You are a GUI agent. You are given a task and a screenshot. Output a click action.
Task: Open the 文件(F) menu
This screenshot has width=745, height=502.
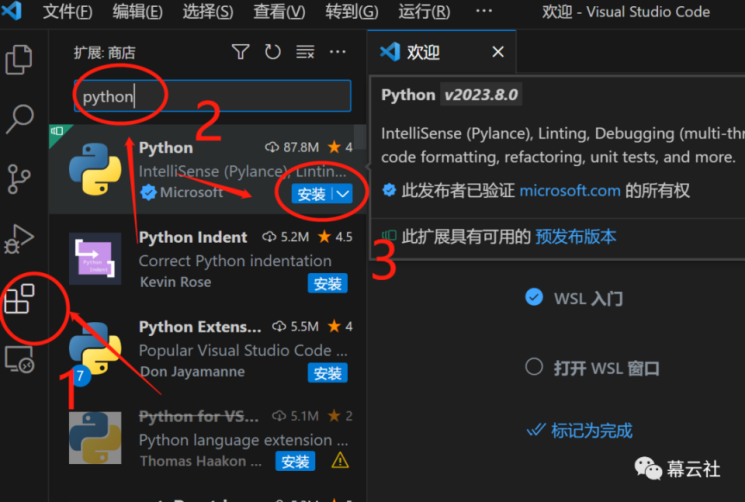pos(67,12)
